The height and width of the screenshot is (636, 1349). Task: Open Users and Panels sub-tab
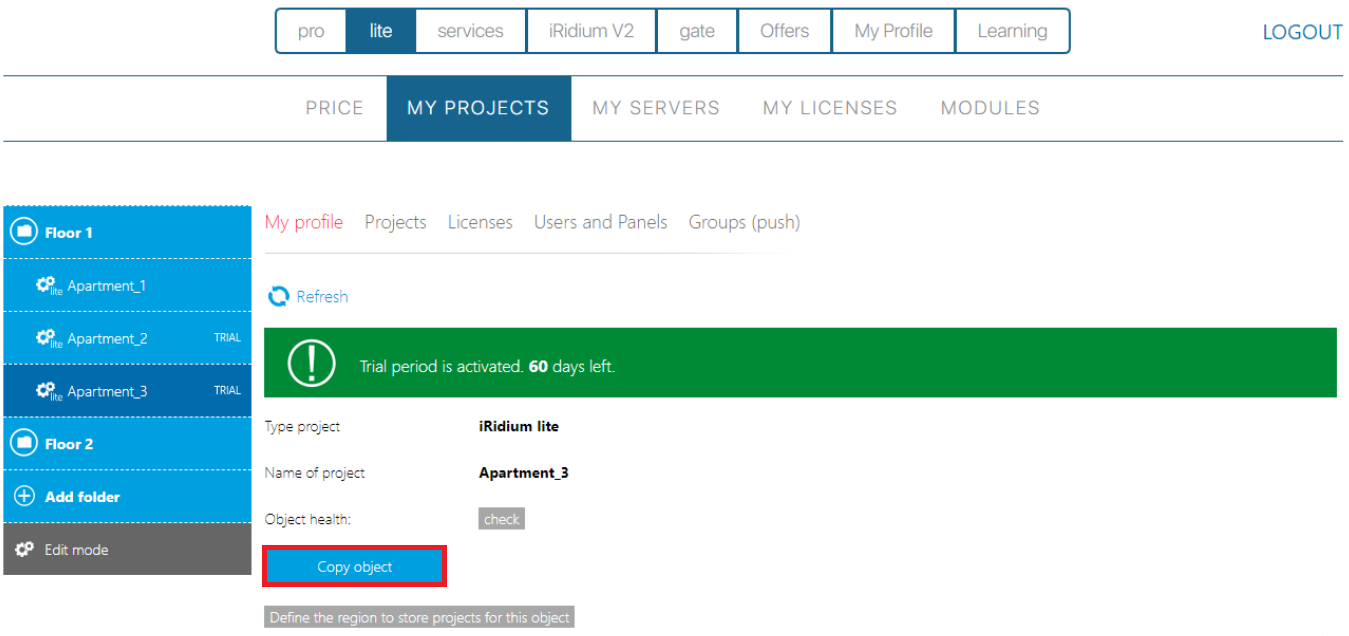pyautogui.click(x=600, y=222)
